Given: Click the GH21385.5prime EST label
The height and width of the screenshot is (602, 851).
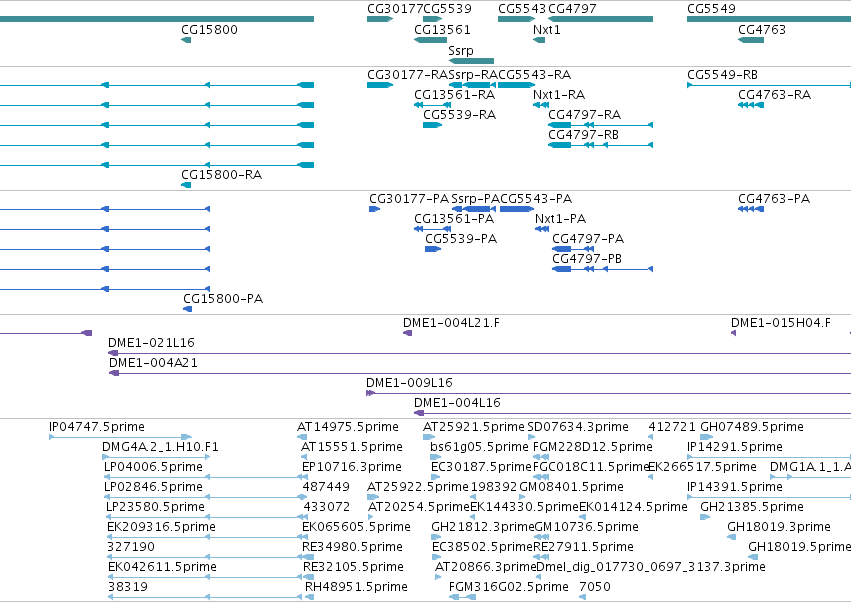Looking at the screenshot, I should [x=752, y=507].
